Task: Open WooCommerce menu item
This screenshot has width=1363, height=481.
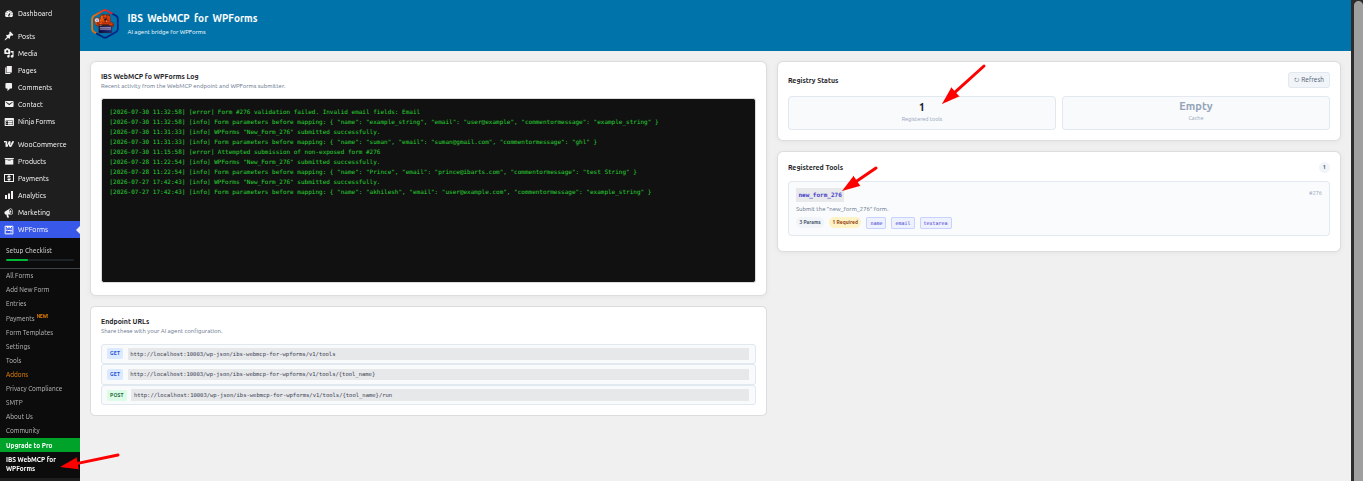Action: (40, 144)
